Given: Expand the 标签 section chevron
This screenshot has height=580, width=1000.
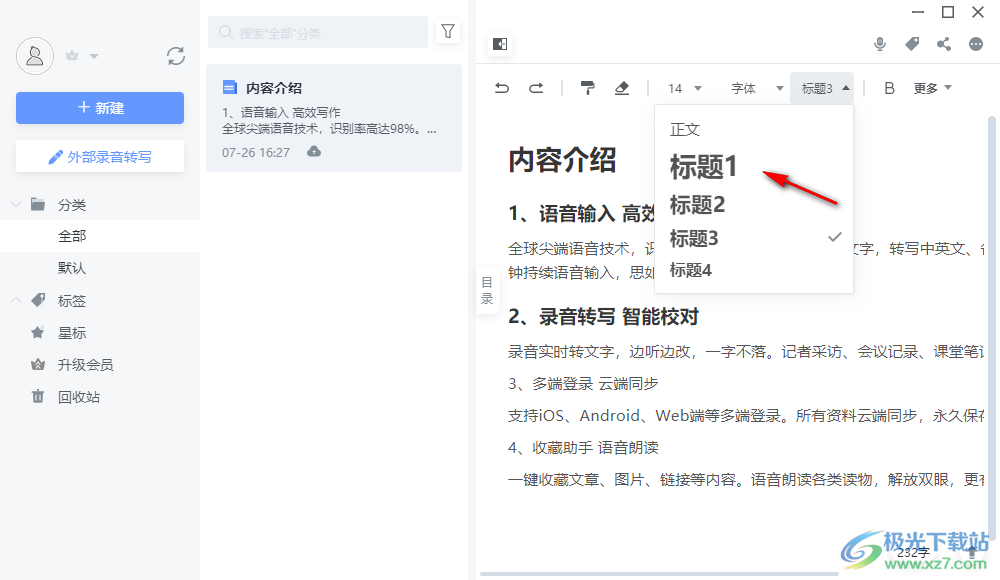Looking at the screenshot, I should (16, 300).
